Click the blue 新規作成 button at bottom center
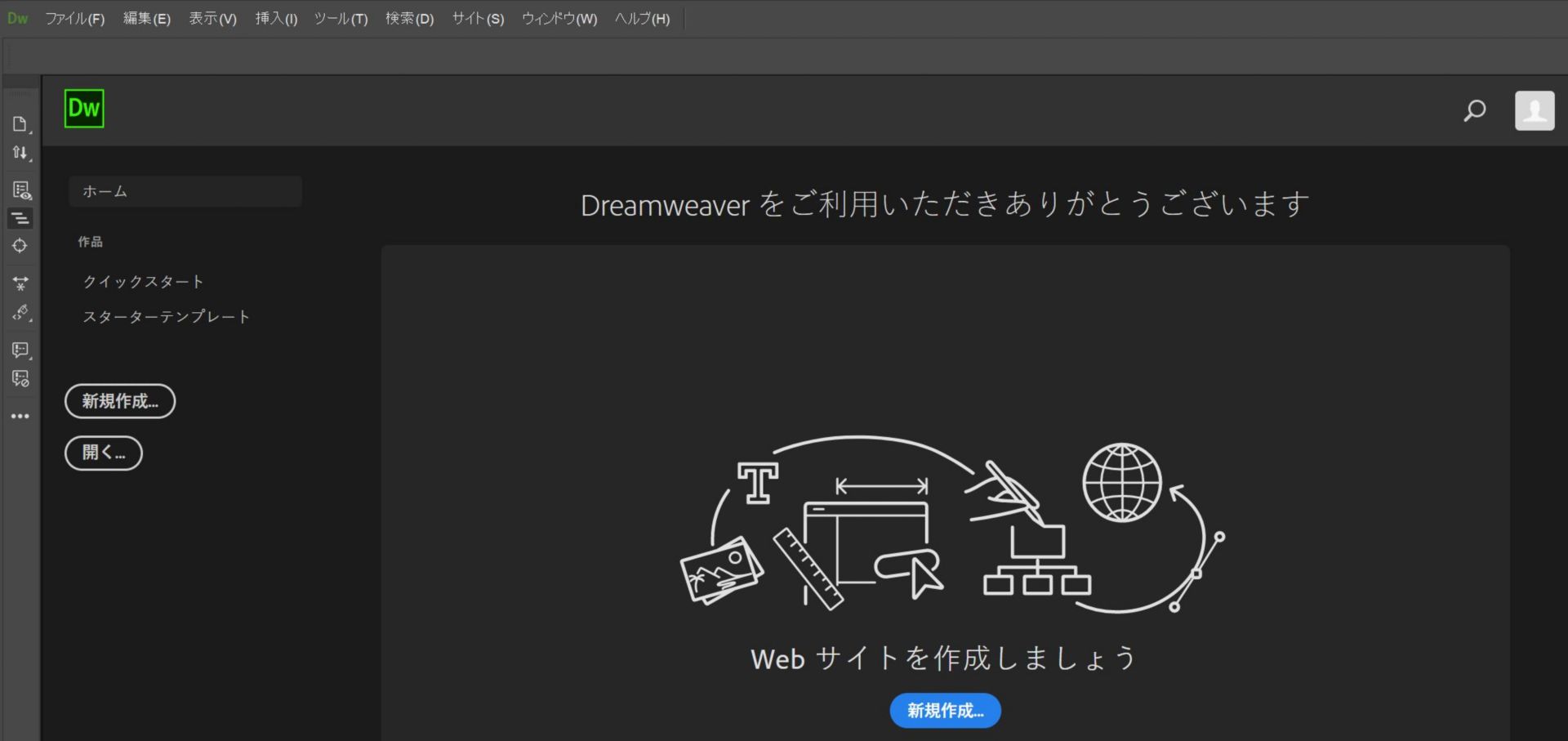The width and height of the screenshot is (1568, 741). pos(944,710)
